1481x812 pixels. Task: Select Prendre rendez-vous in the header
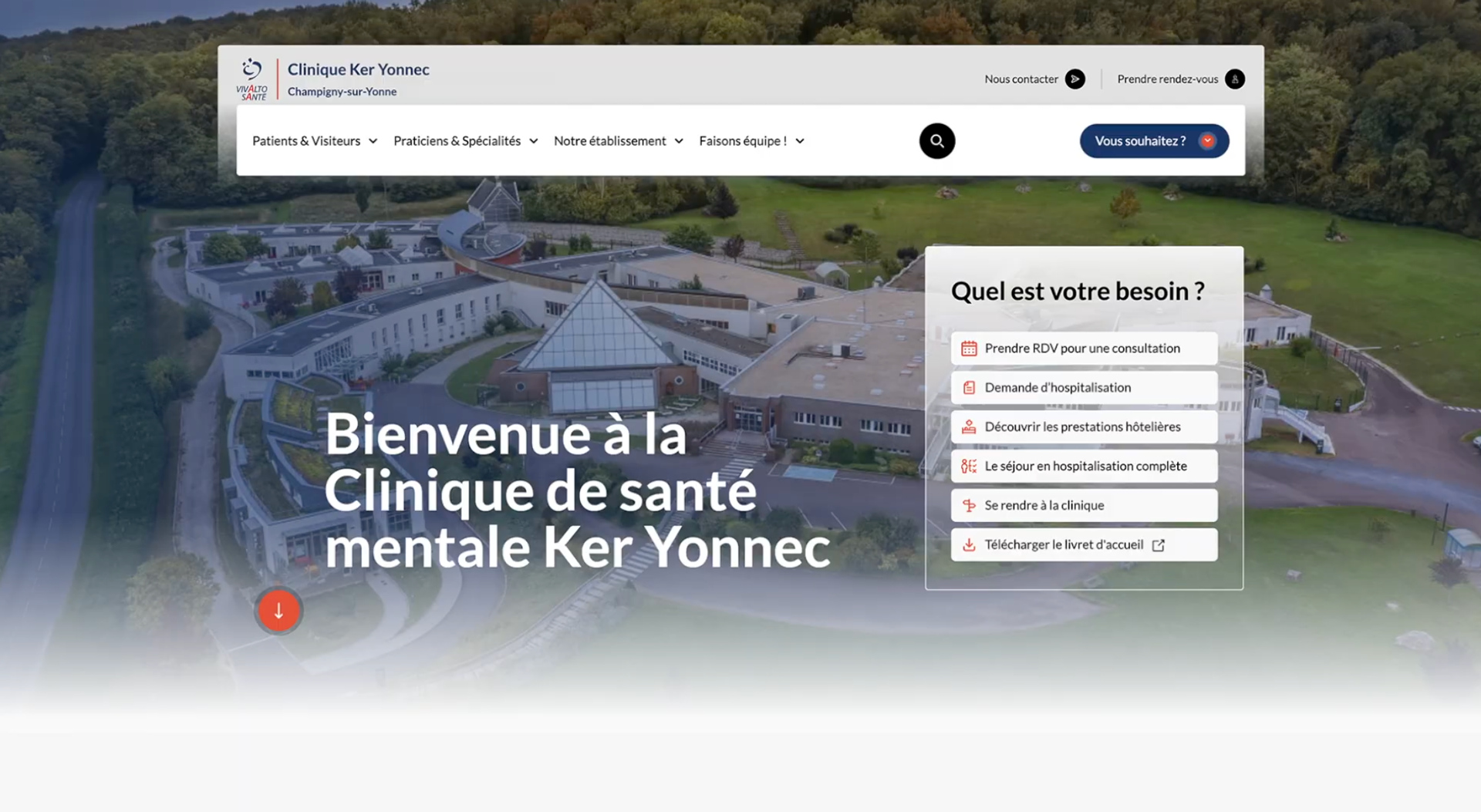(1168, 79)
